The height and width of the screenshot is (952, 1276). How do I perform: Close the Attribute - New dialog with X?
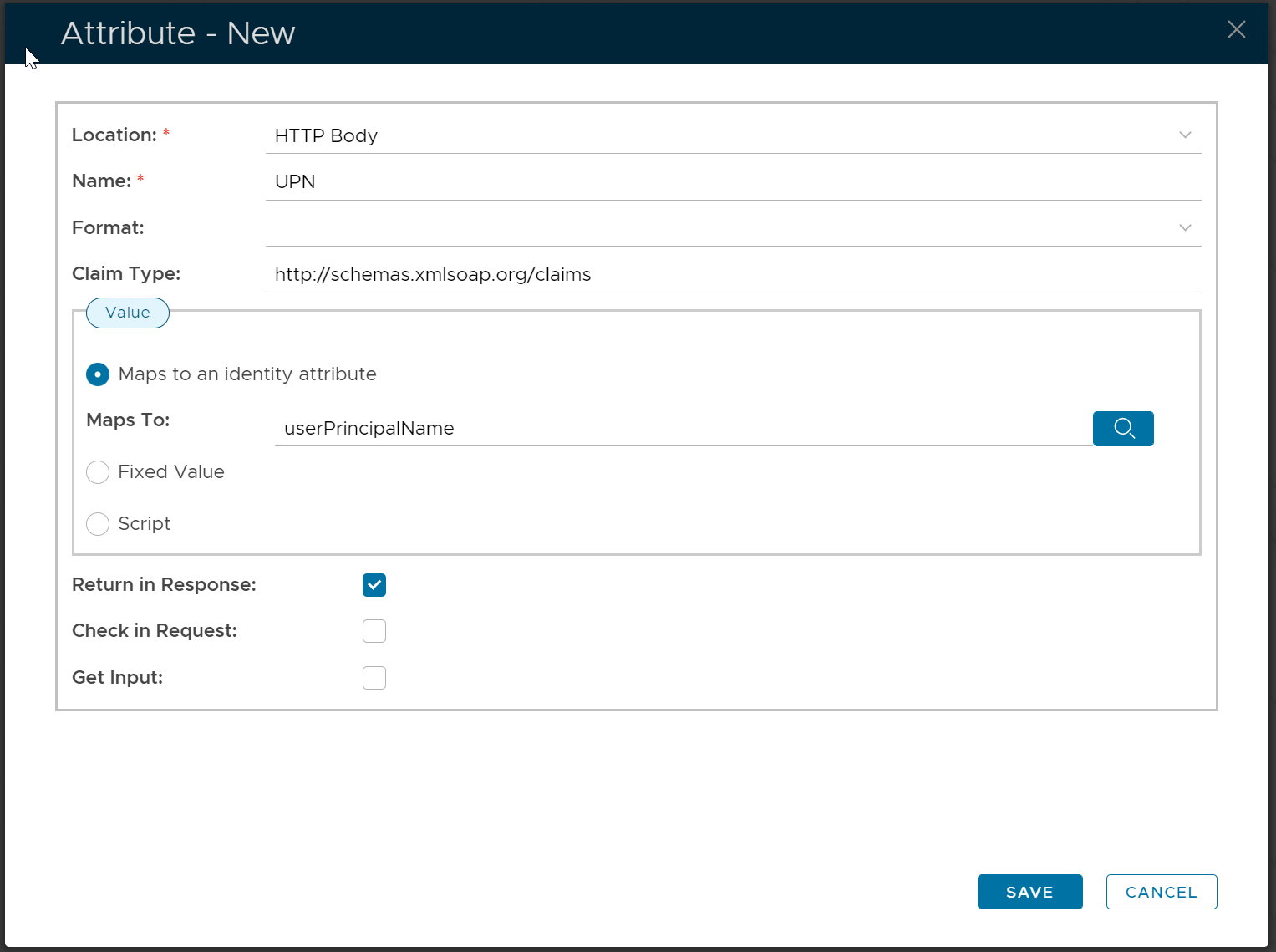(1236, 30)
